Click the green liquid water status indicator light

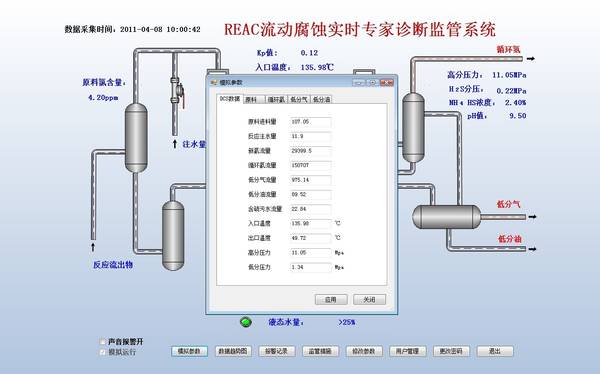tap(246, 322)
